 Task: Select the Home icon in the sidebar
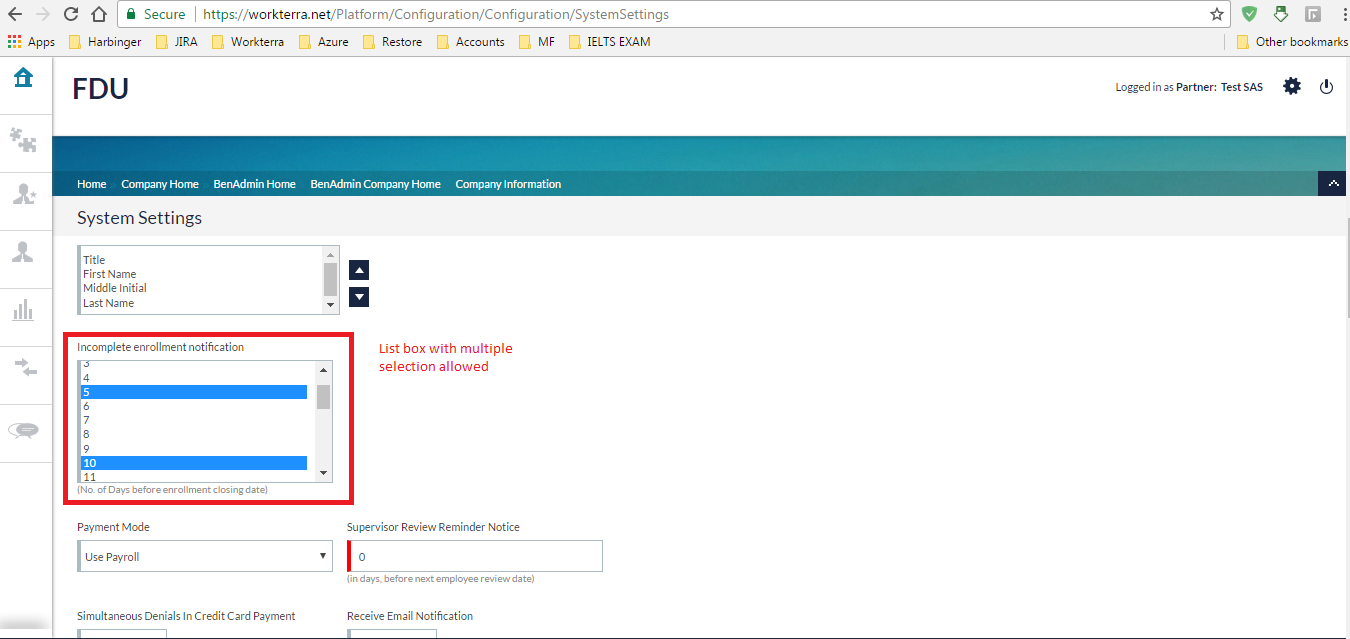coord(24,76)
